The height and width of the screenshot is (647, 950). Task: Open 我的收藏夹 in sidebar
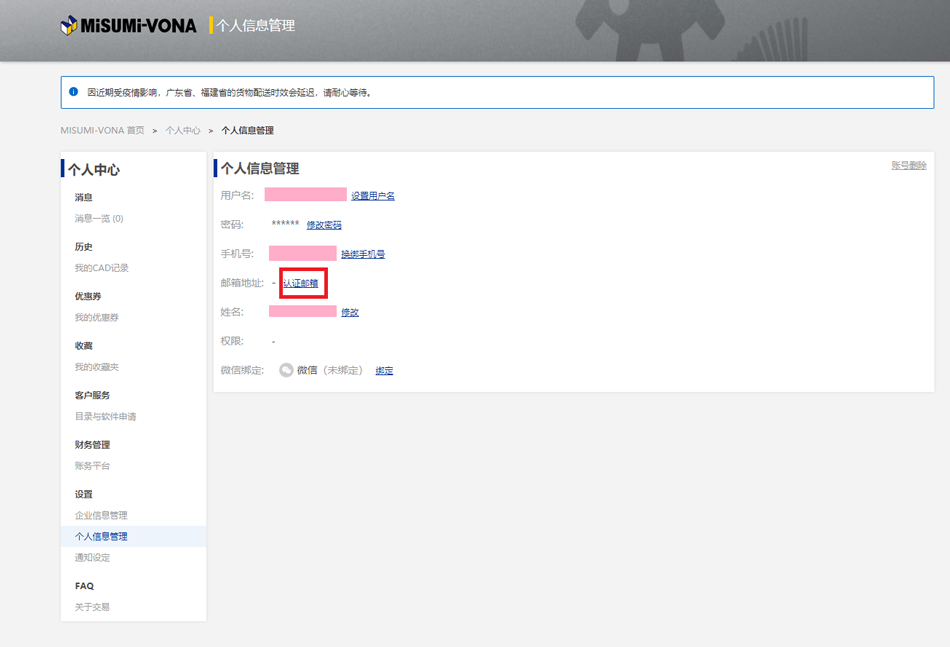97,367
